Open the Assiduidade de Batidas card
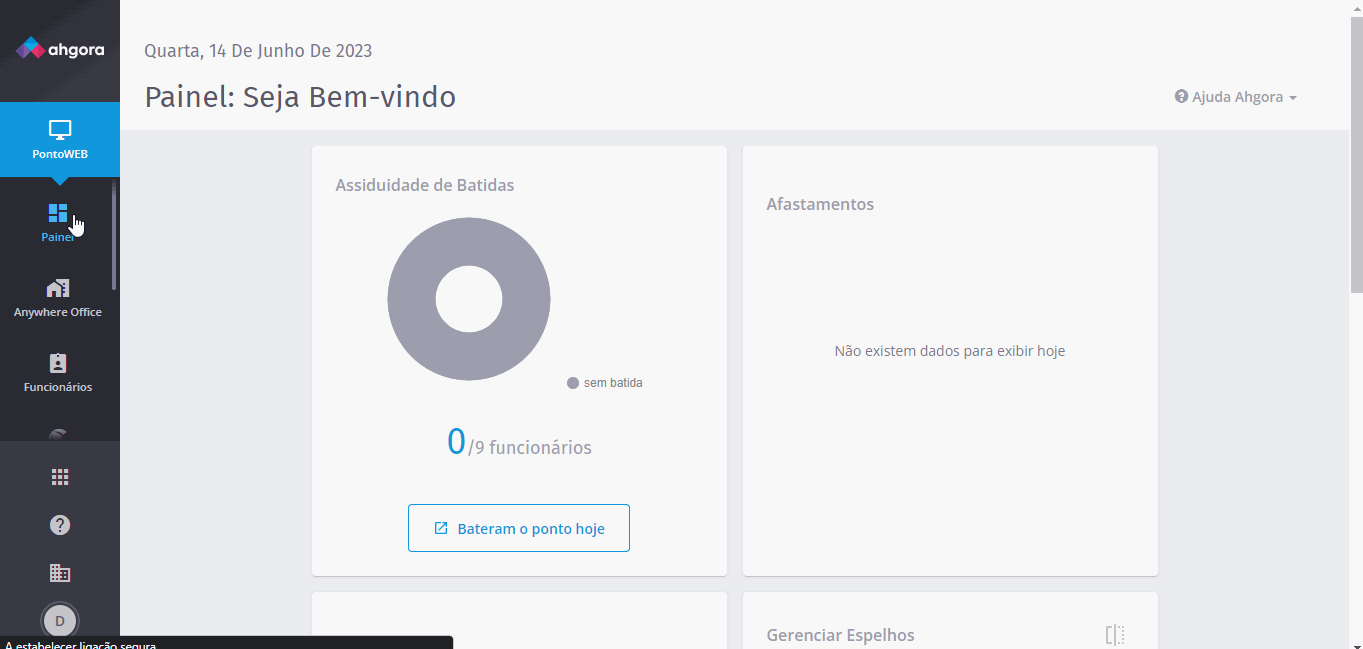Screen dimensions: 1363x649 424,185
